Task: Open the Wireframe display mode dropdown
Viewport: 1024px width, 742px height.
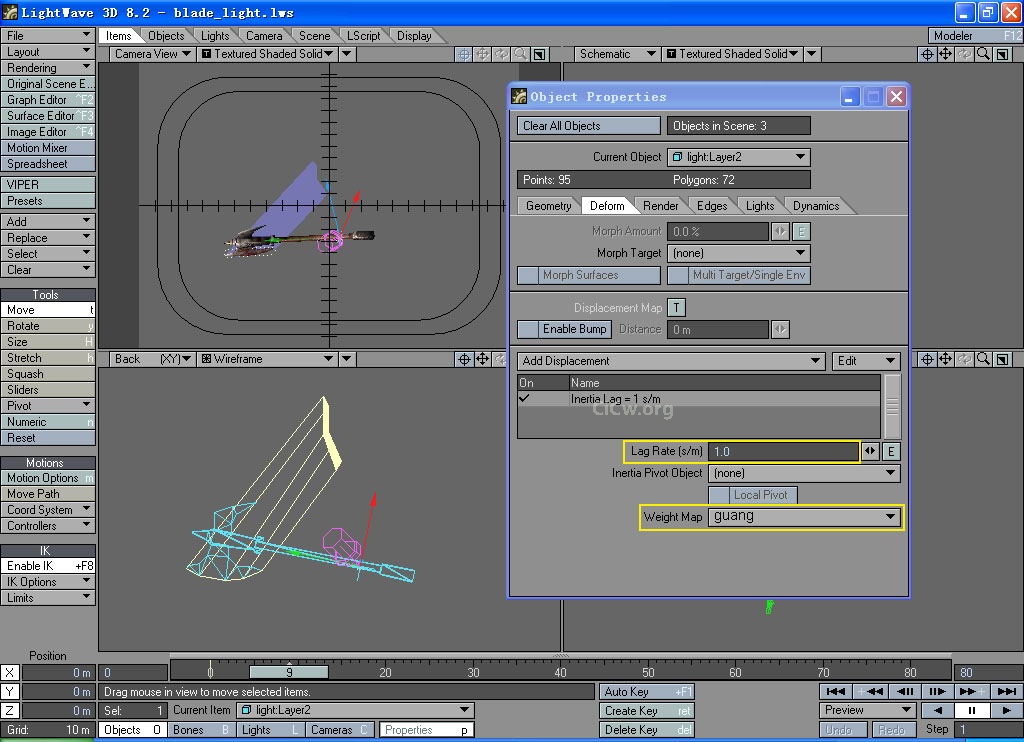Action: (267, 359)
